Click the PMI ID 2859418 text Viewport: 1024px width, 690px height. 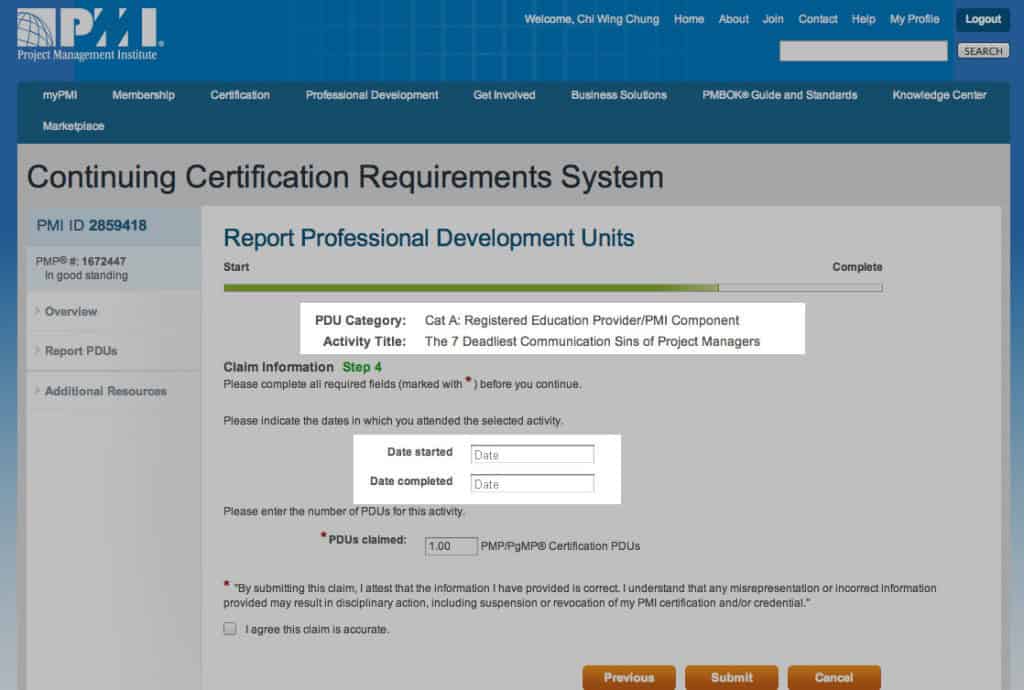point(91,226)
